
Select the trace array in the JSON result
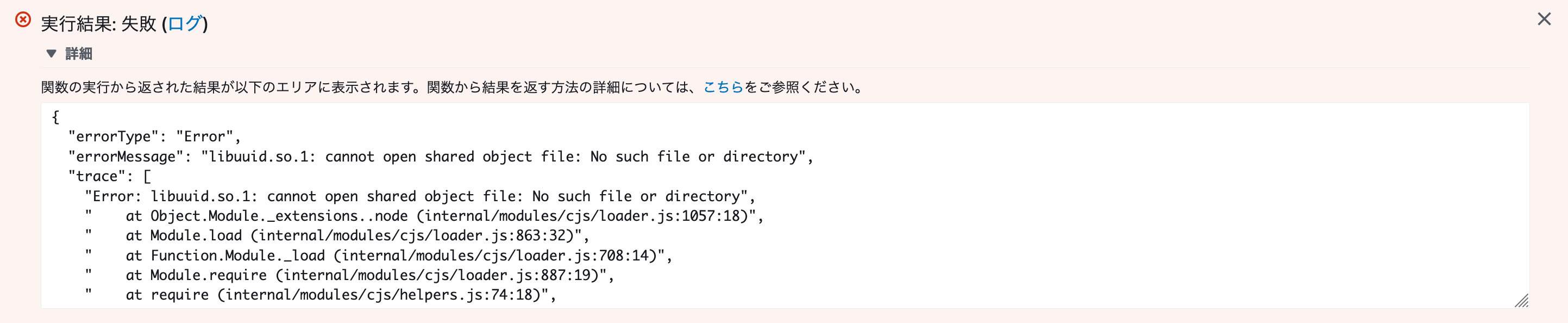click(110, 176)
